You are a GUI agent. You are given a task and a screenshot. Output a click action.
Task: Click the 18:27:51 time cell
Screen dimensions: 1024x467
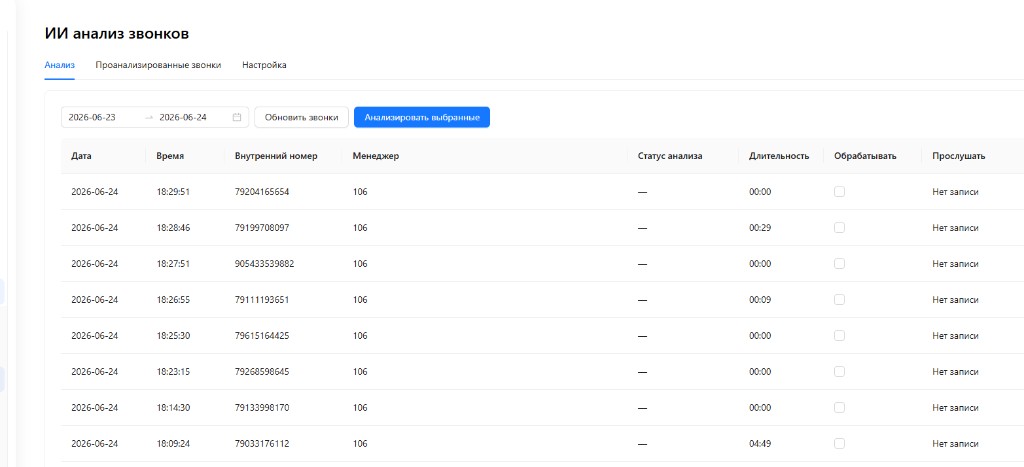173,264
